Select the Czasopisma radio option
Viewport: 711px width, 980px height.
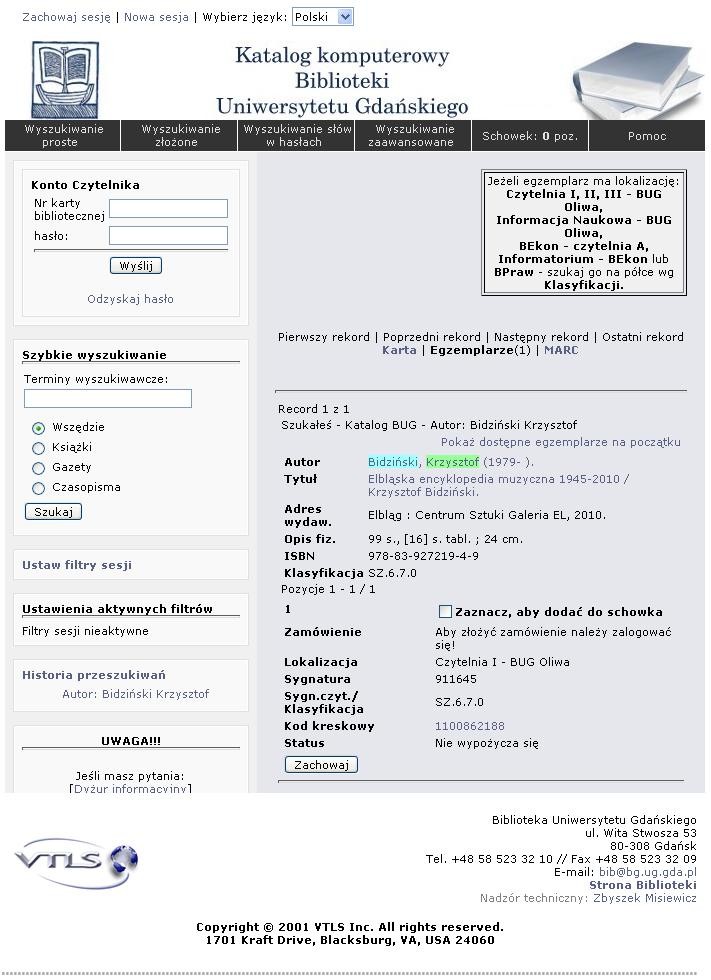click(x=39, y=488)
